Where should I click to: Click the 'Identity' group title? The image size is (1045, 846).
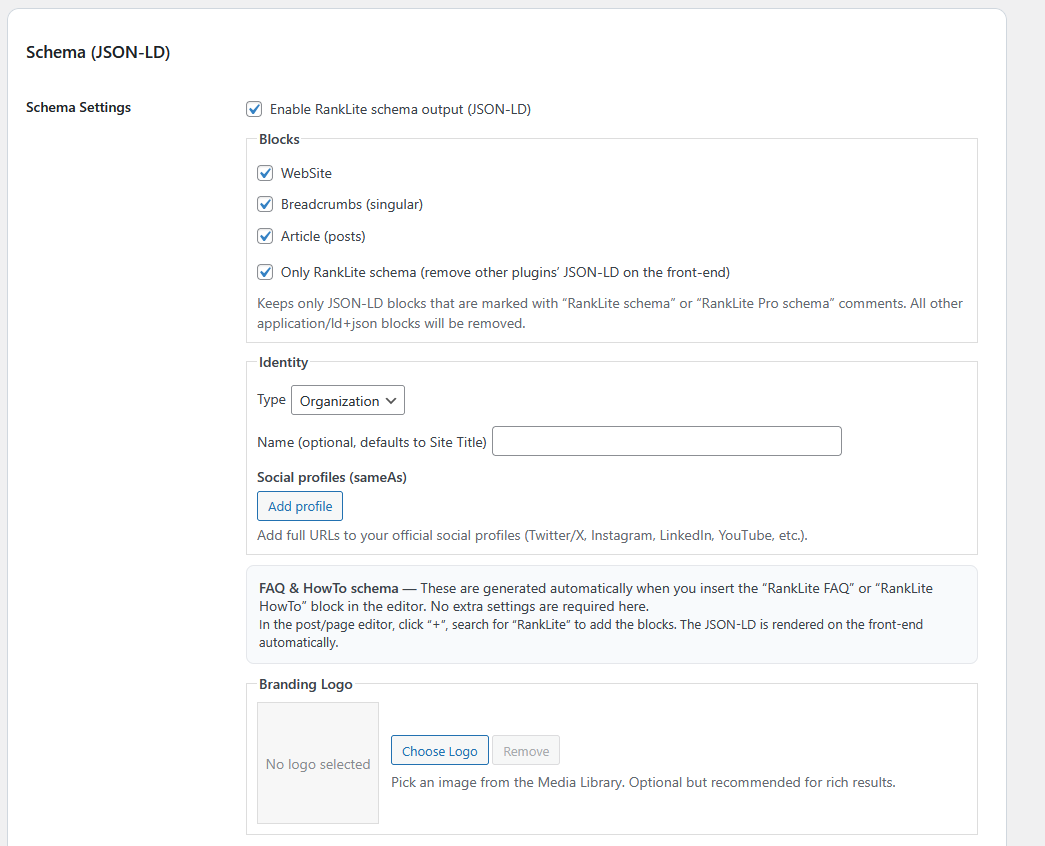[283, 362]
